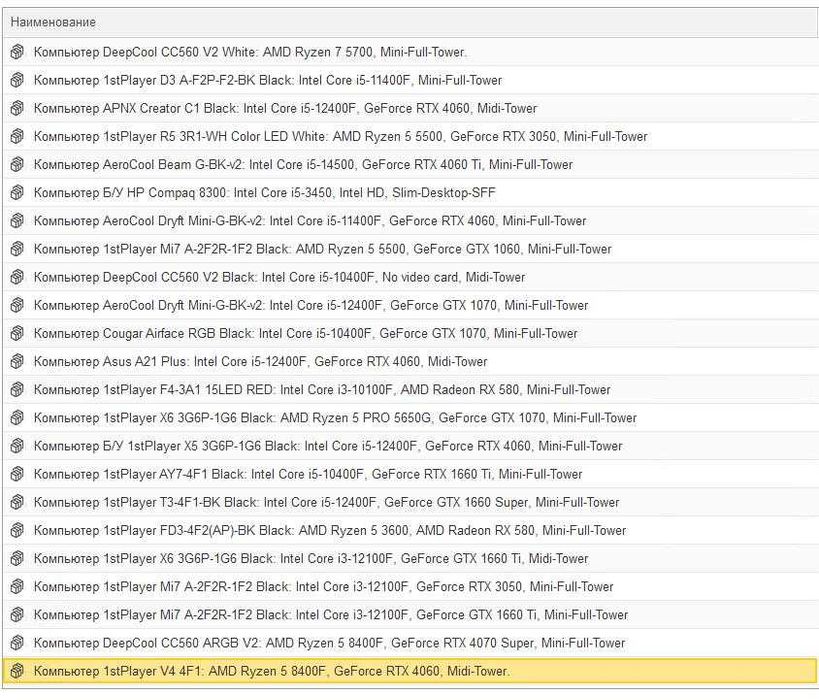This screenshot has height=700, width=819.
Task: Select 1stPlayer Mi7 i3-12100F RTX 3050 text
Action: (323, 588)
